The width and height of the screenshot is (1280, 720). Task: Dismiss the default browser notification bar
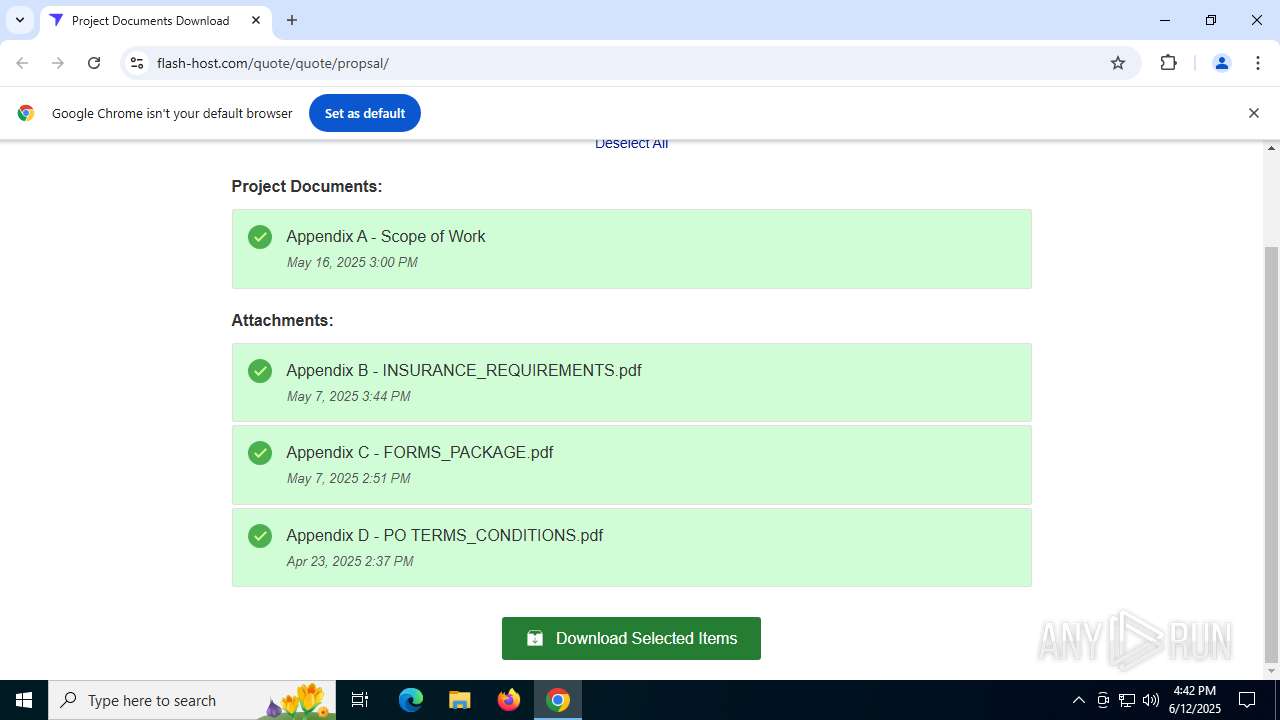pyautogui.click(x=1253, y=113)
